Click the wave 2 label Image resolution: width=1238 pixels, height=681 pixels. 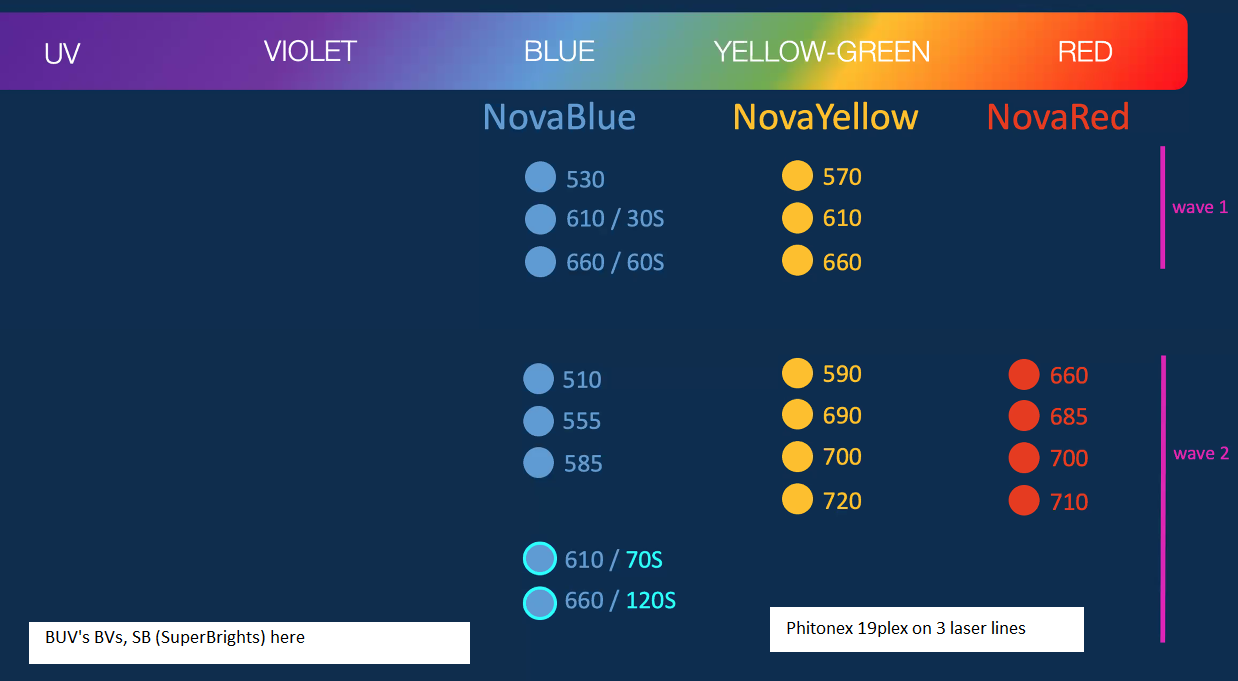[x=1201, y=454]
